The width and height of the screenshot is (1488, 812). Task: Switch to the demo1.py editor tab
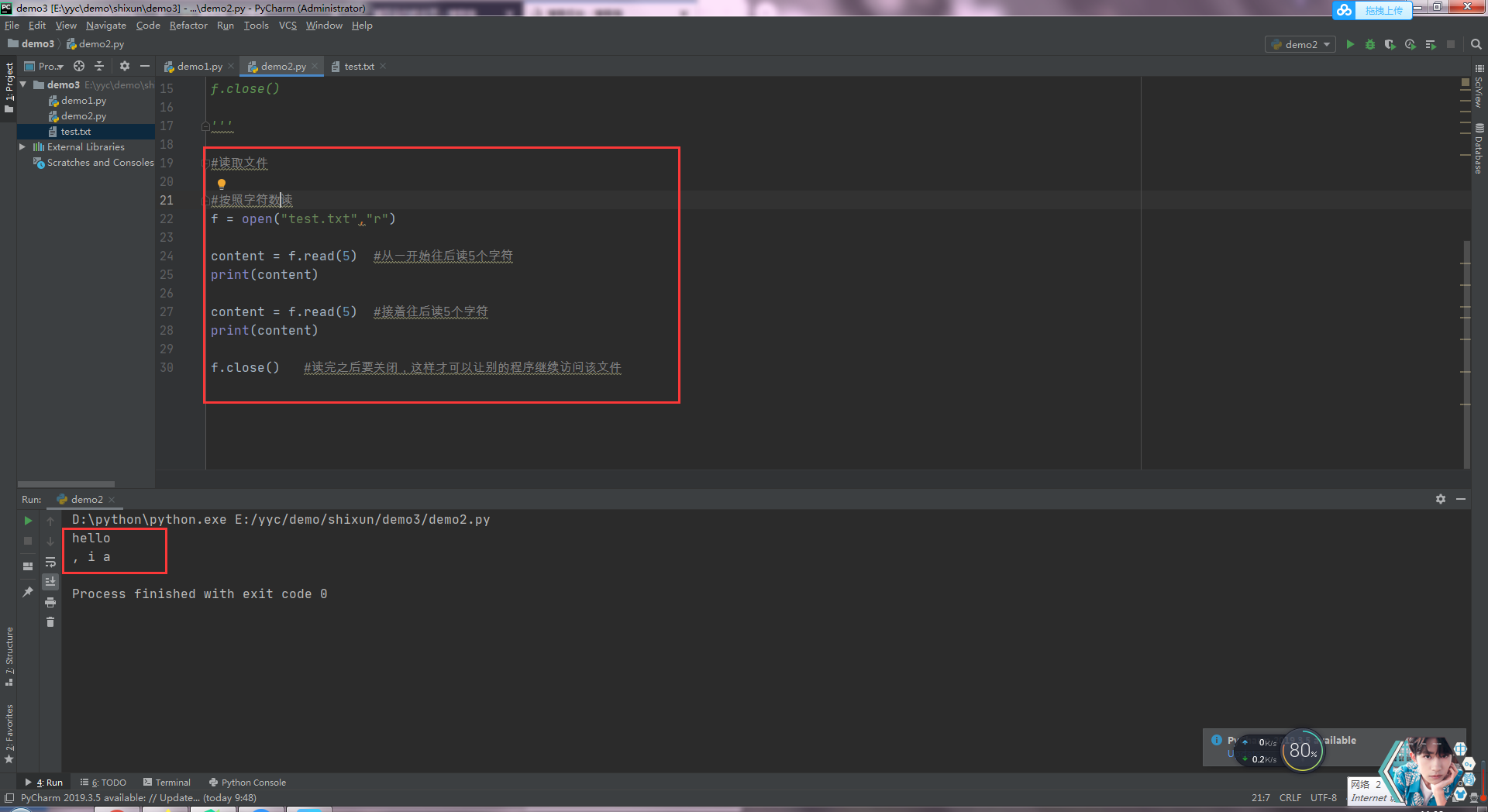pos(199,67)
